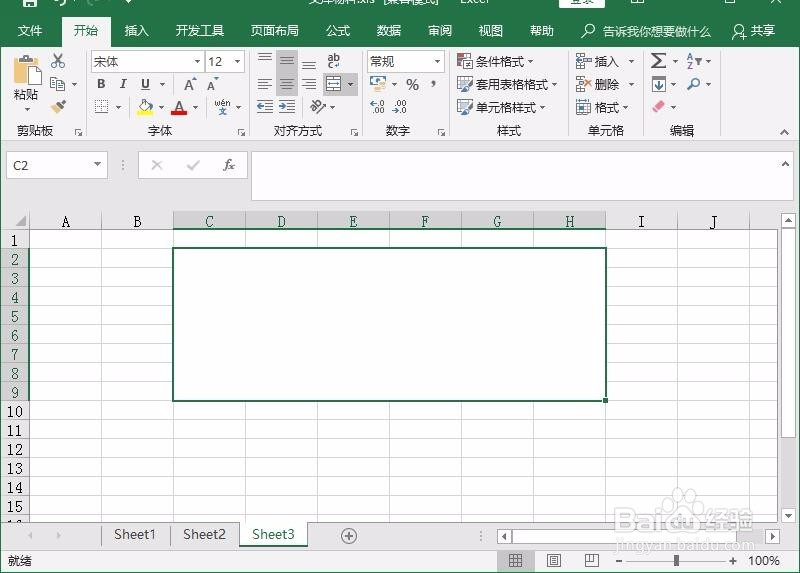Toggle Underline formatting
This screenshot has width=800, height=573.
click(x=145, y=84)
